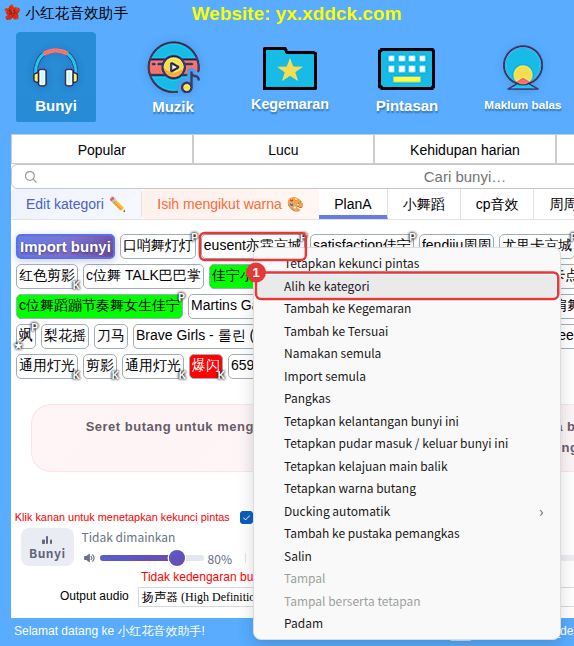Click the Tidak dimainkan status text
The image size is (574, 646).
(x=128, y=538)
